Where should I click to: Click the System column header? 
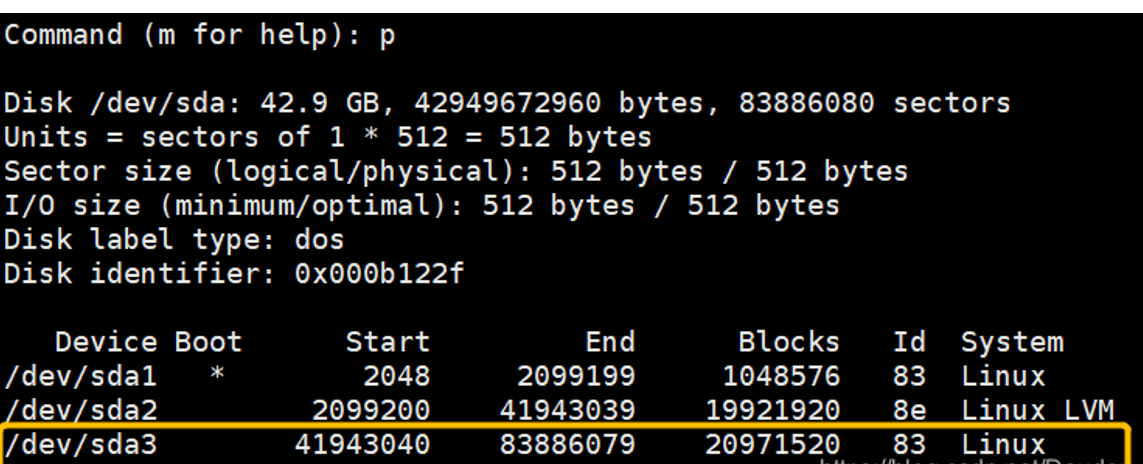[1011, 342]
